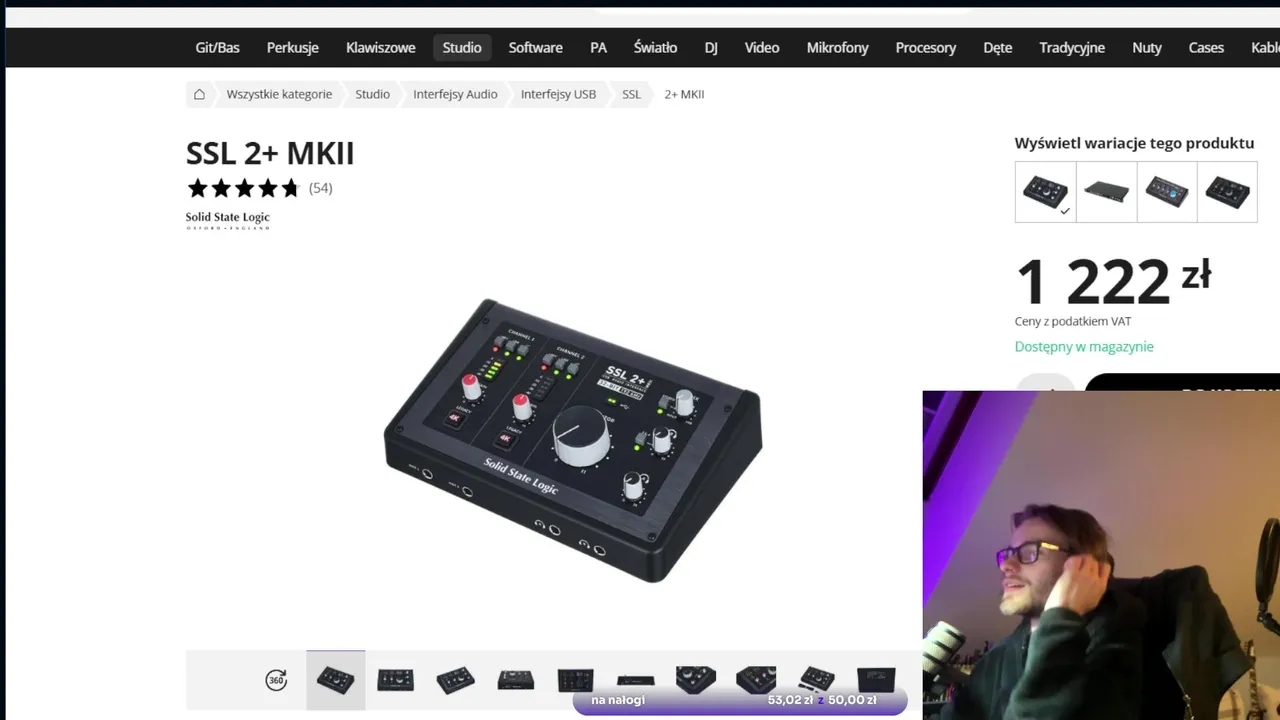Image resolution: width=1280 pixels, height=720 pixels.
Task: Select the checked SSL 2+ MKII variation
Action: pos(1045,192)
